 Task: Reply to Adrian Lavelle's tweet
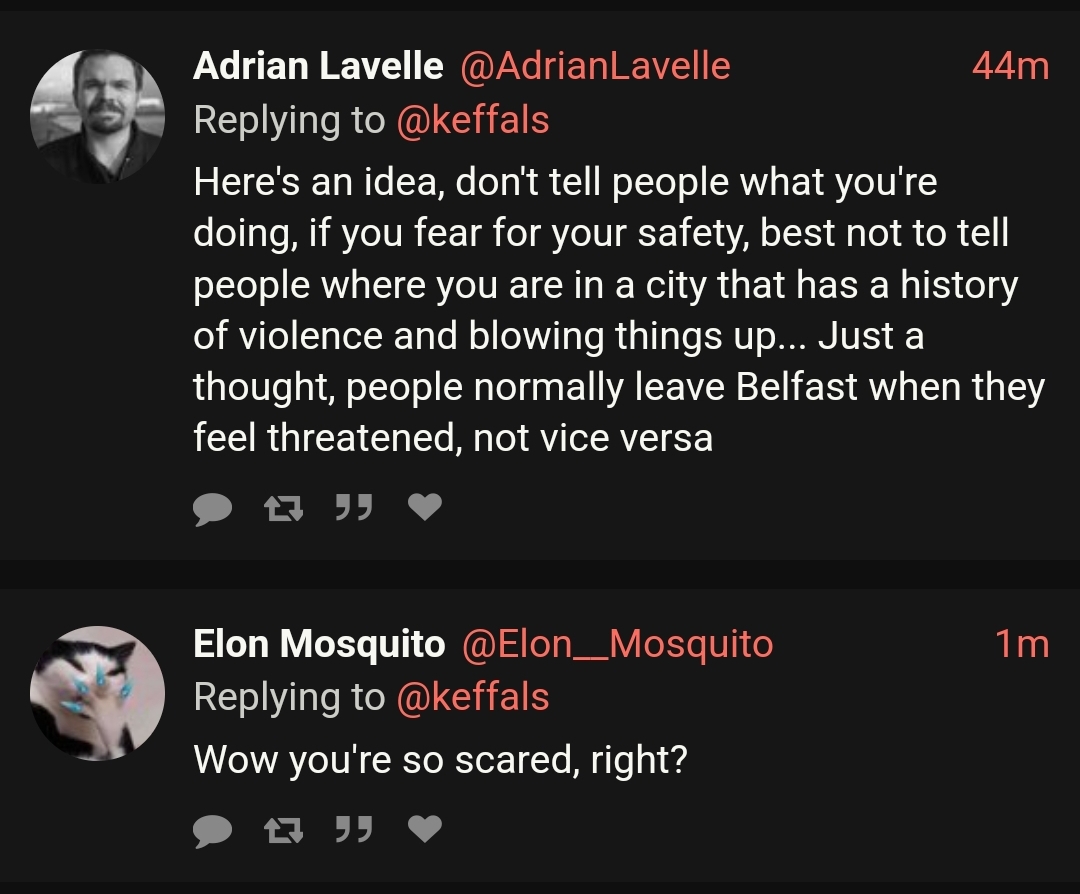[212, 509]
